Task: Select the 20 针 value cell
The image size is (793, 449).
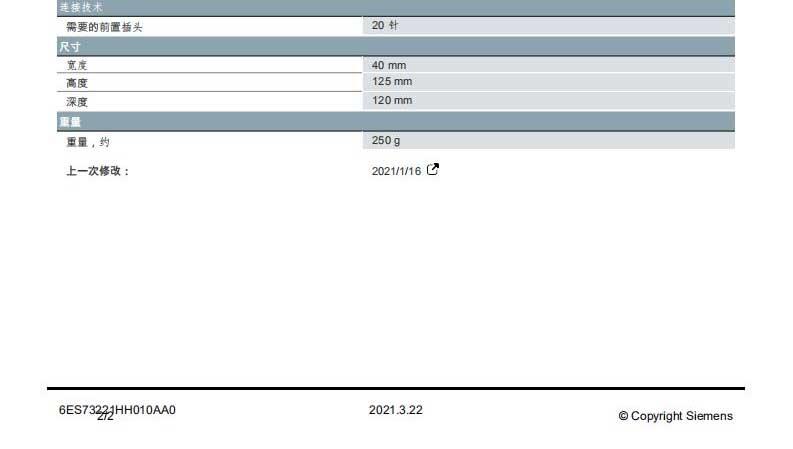Action: [385, 25]
